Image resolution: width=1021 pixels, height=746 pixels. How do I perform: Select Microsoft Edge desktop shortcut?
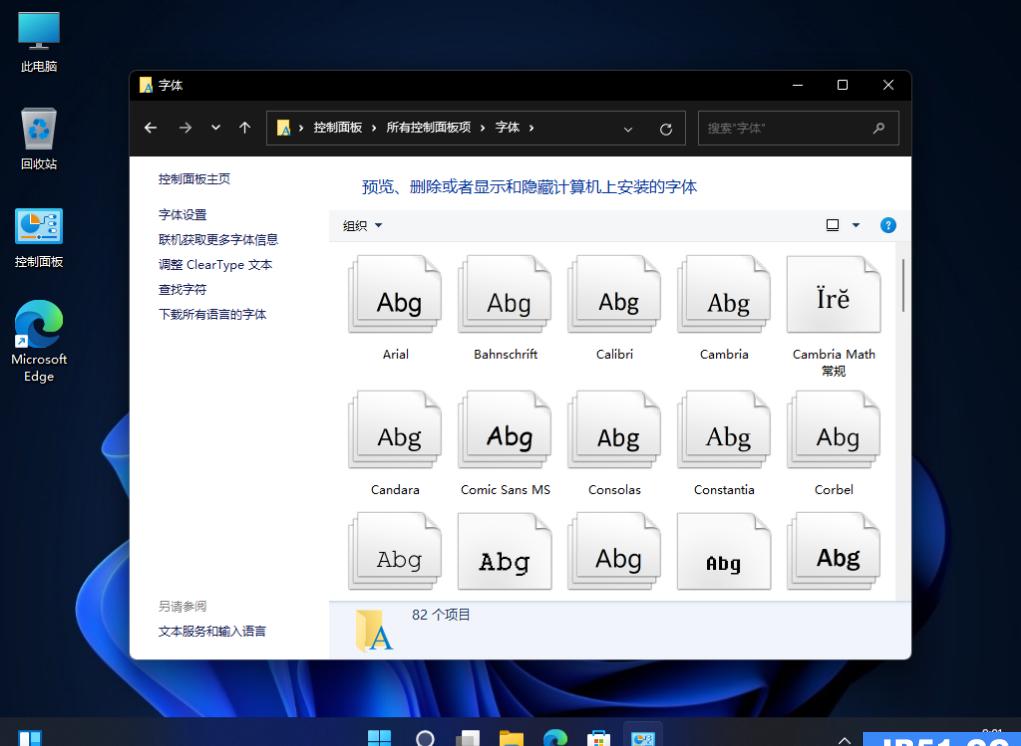click(39, 341)
